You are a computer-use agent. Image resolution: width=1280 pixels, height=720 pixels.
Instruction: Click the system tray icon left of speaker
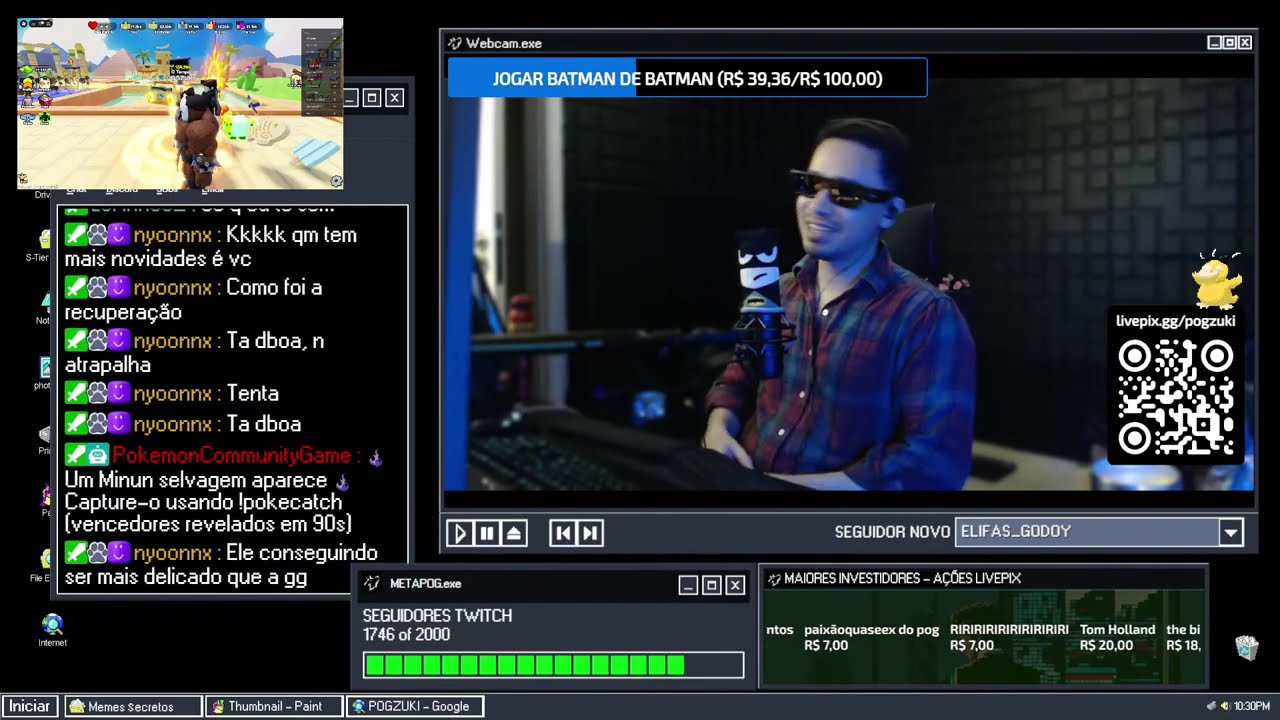tap(1212, 706)
